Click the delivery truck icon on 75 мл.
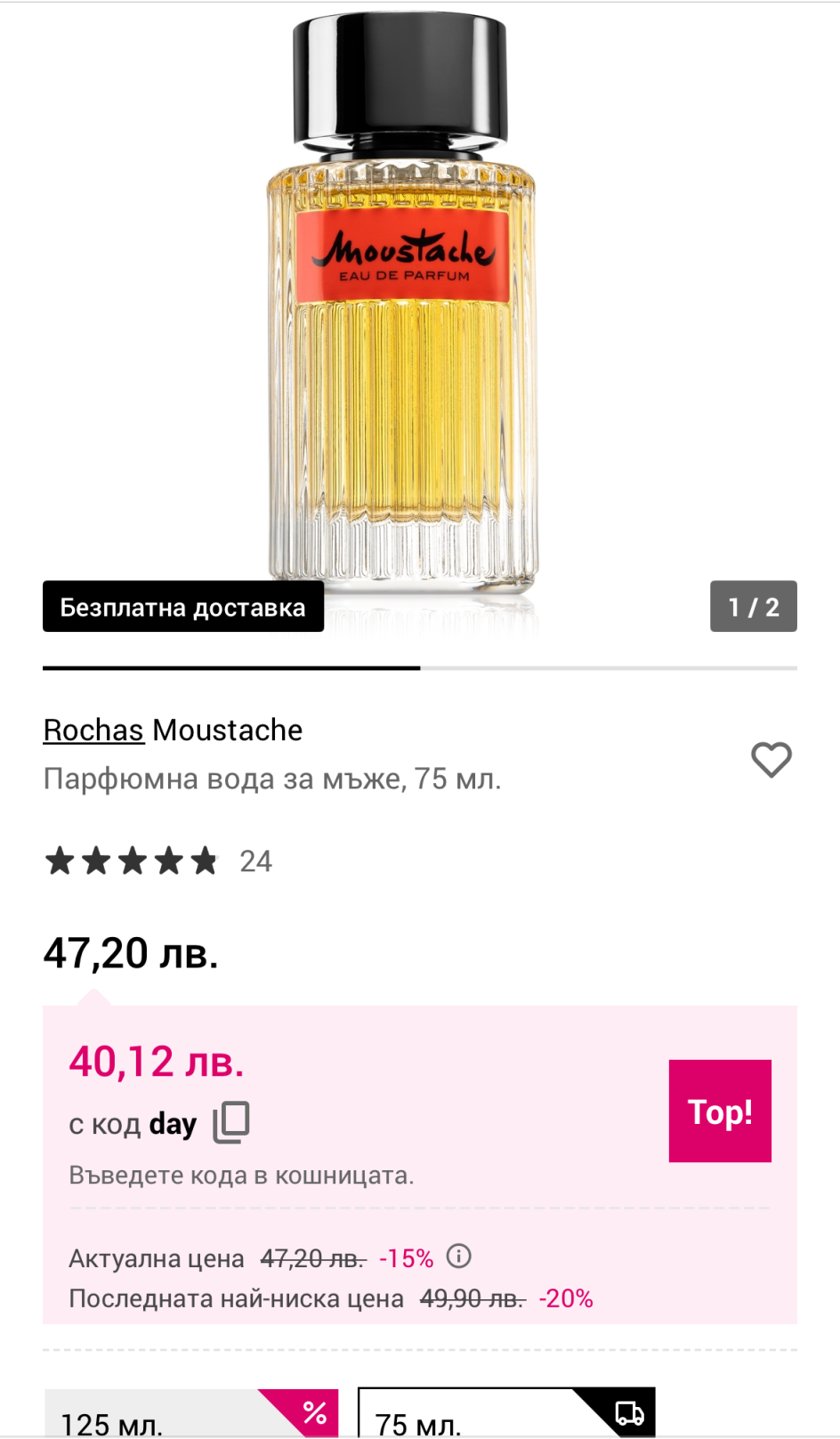This screenshot has width=840, height=1439. click(x=629, y=1412)
